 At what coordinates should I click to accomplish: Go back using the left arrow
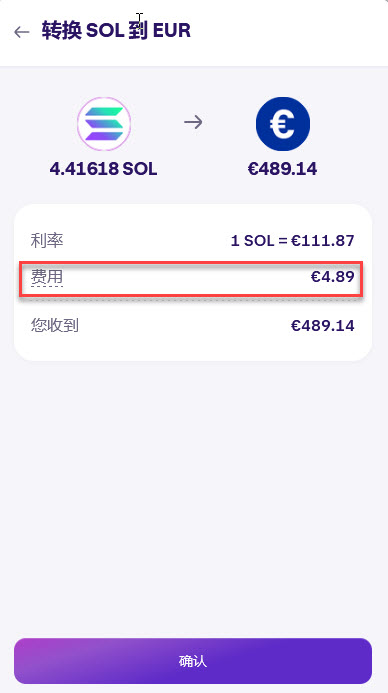pos(21,31)
